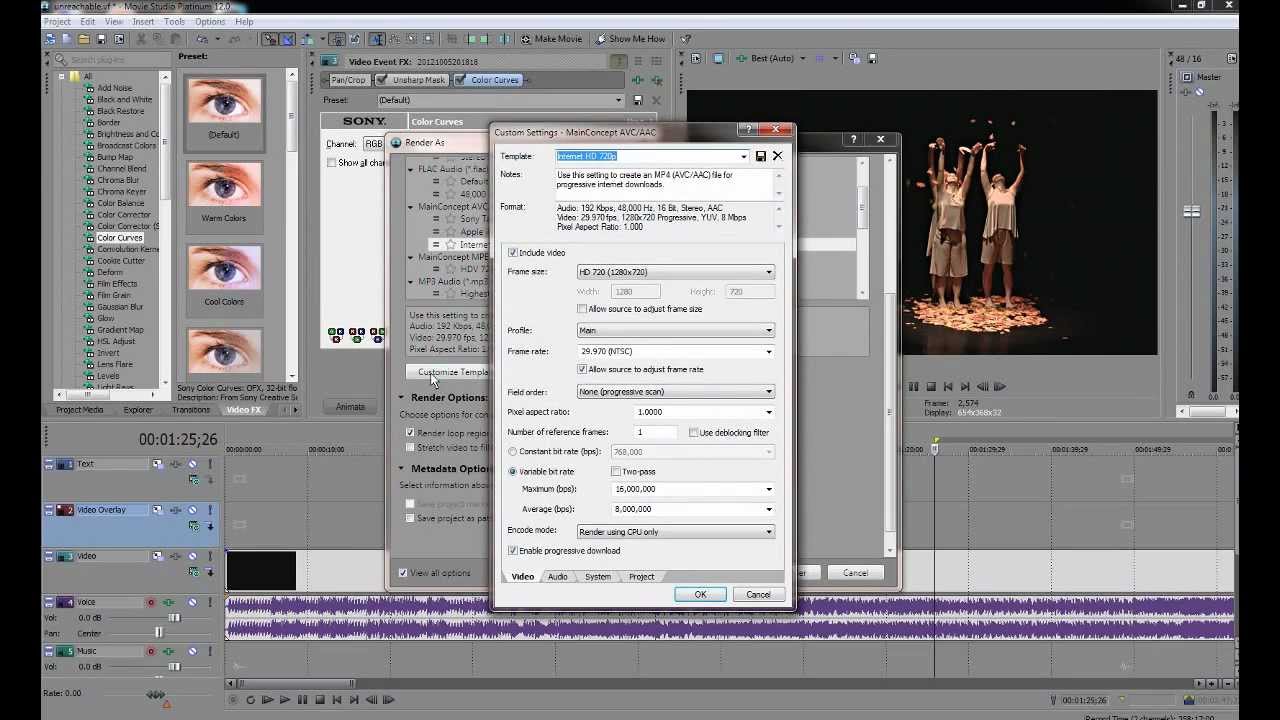Viewport: 1280px width, 720px height.
Task: Switch to the Project tab in Custom Settings
Action: click(641, 577)
